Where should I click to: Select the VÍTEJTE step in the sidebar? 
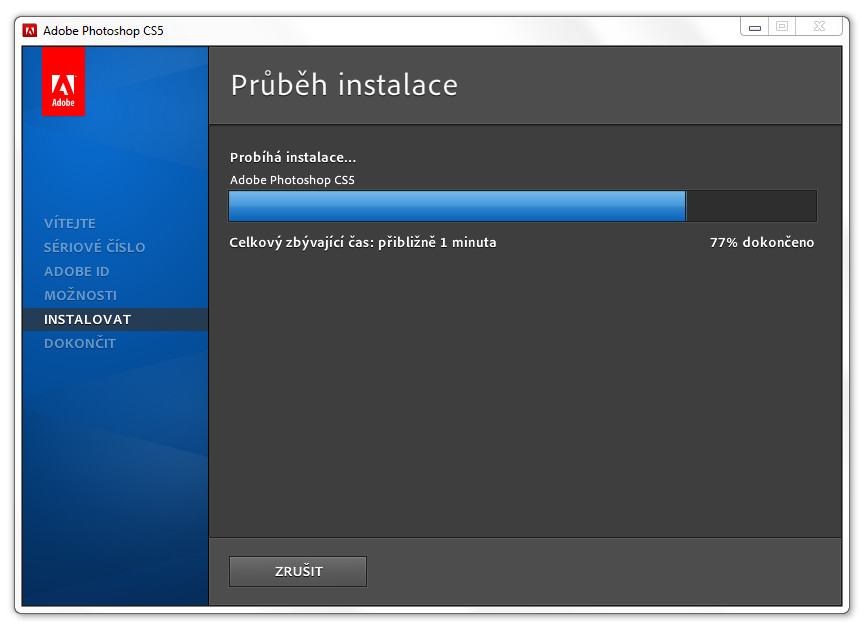click(70, 223)
